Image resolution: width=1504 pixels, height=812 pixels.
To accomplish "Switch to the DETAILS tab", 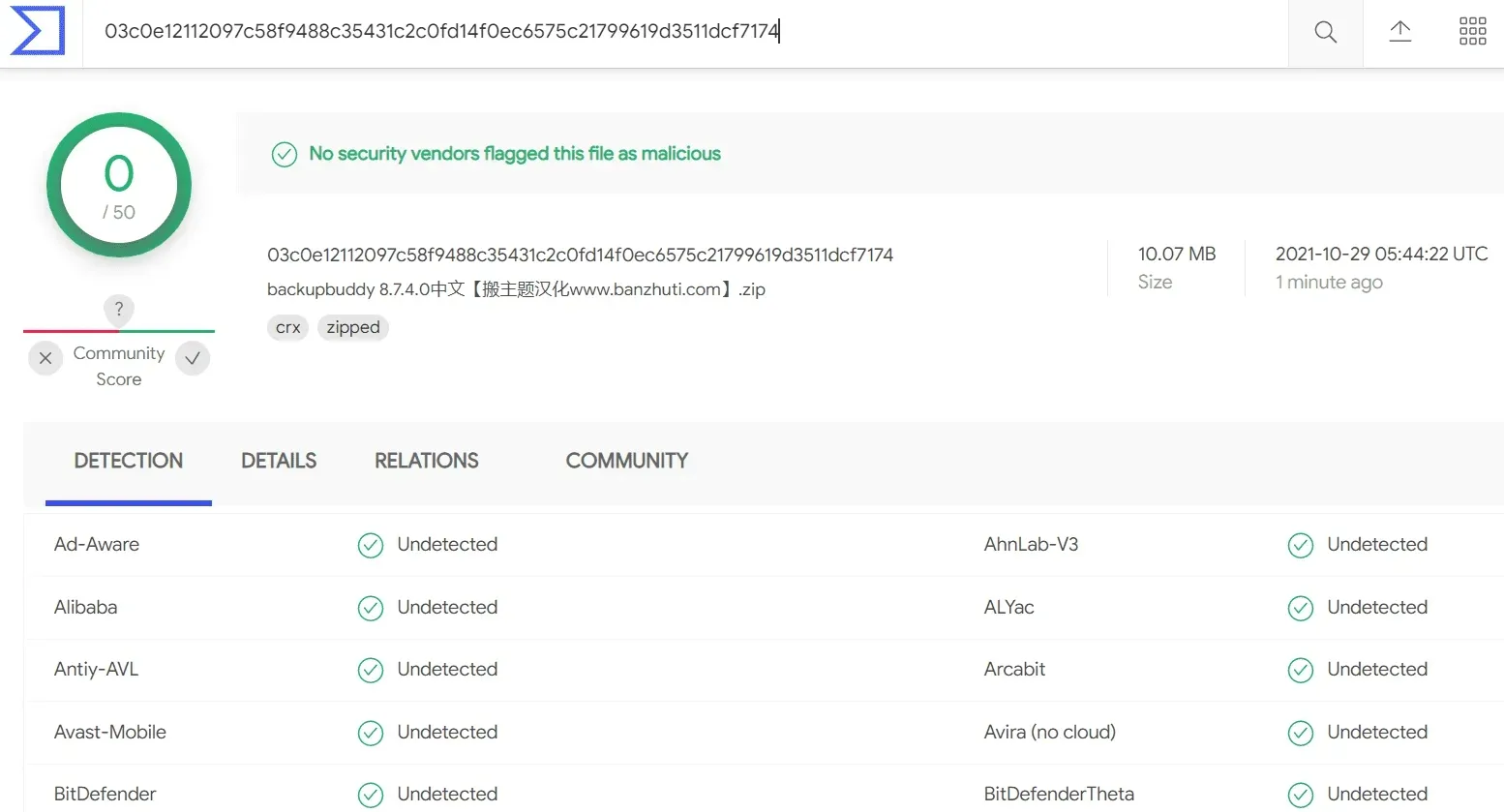I will tap(279, 461).
